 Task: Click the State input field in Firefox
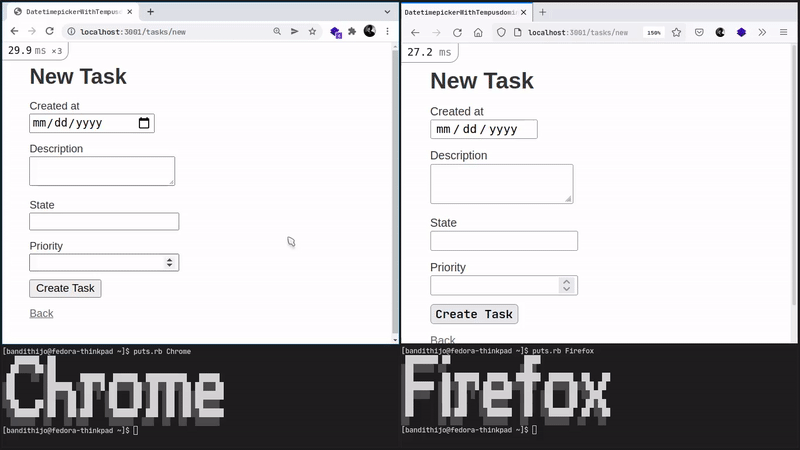point(504,241)
